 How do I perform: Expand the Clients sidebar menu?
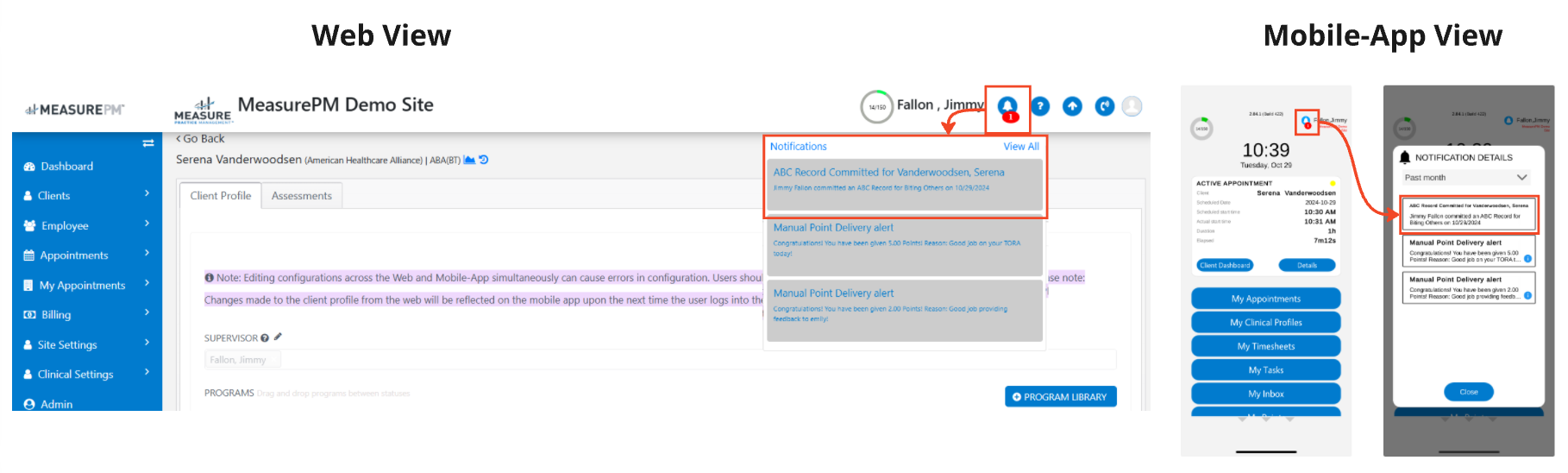(x=86, y=196)
